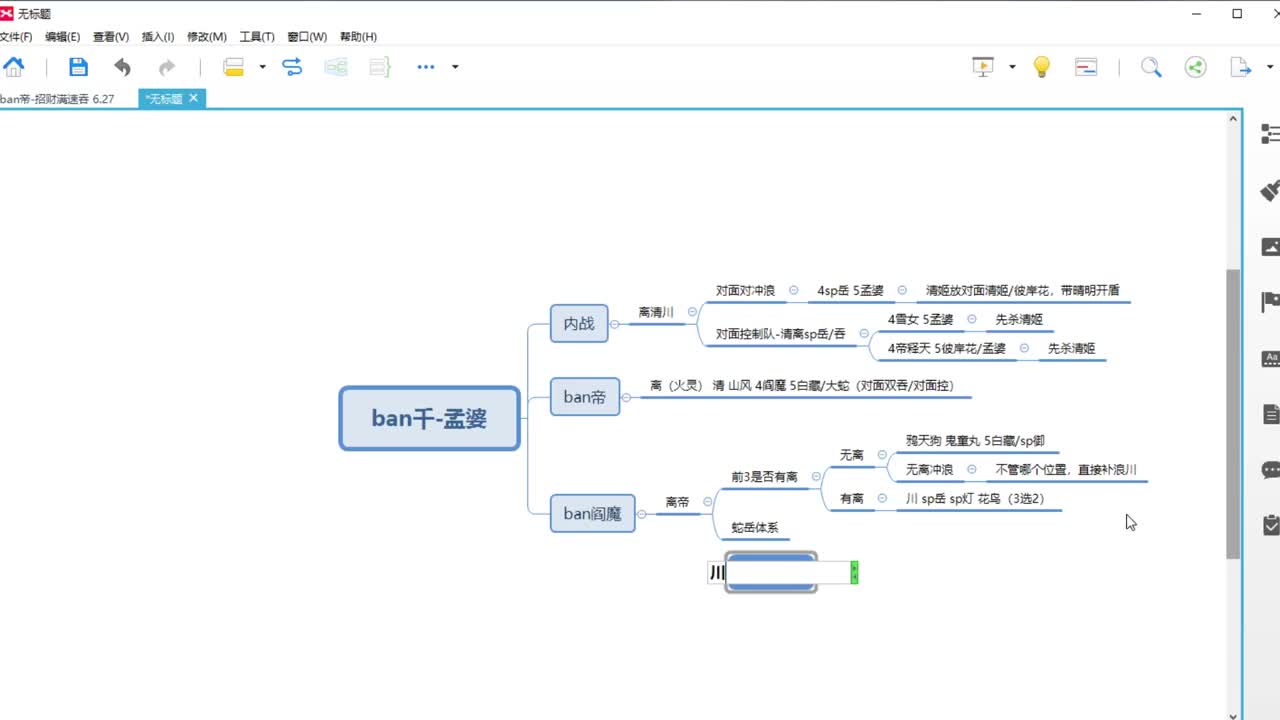Open the presentation mode dropdown arrow

point(1012,67)
